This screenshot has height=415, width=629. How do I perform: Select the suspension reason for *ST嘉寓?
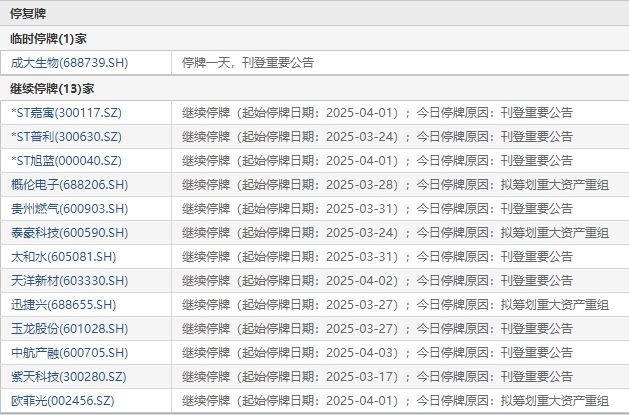tap(377, 113)
